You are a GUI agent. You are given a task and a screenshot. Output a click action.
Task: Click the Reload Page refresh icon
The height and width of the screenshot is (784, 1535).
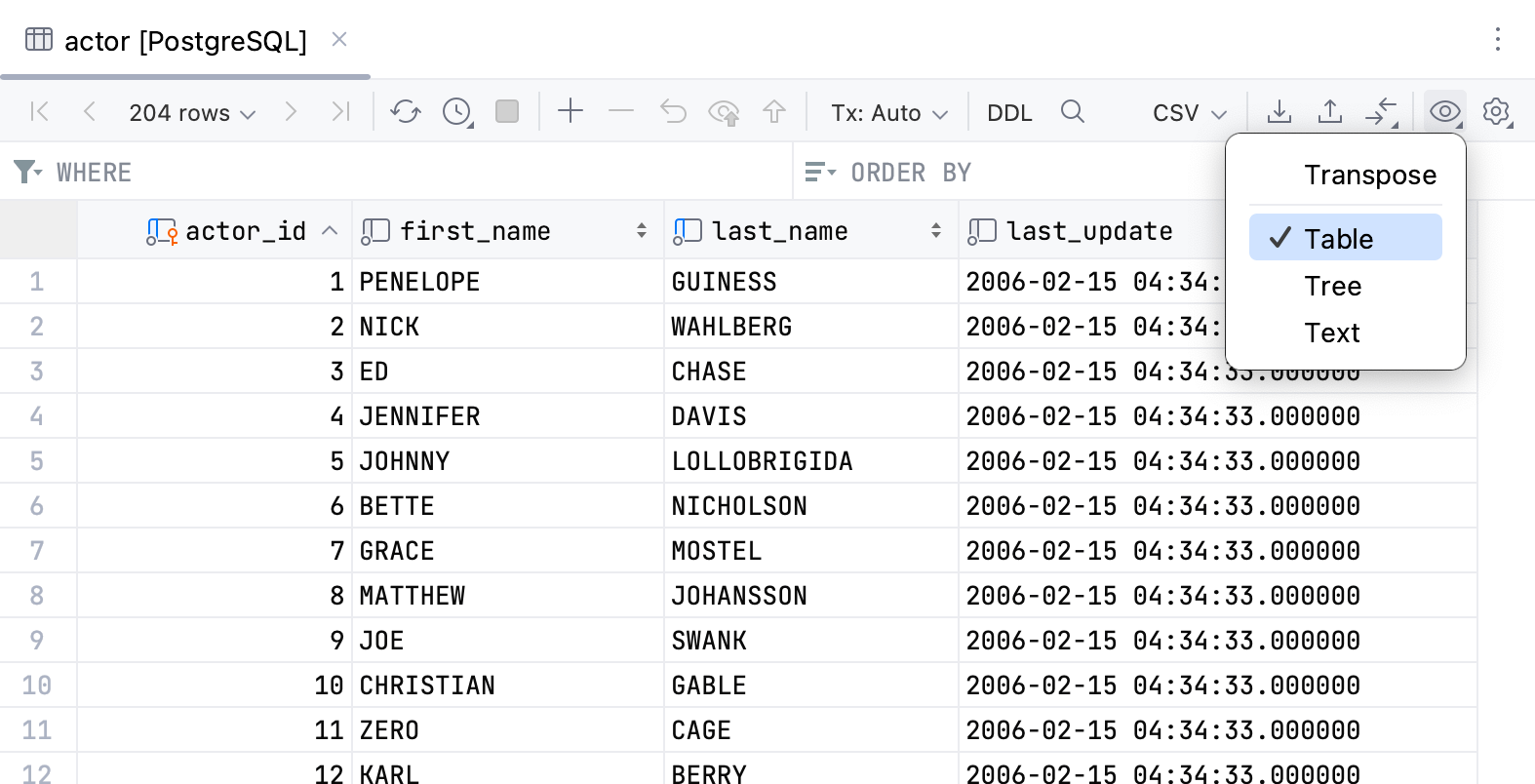(405, 112)
